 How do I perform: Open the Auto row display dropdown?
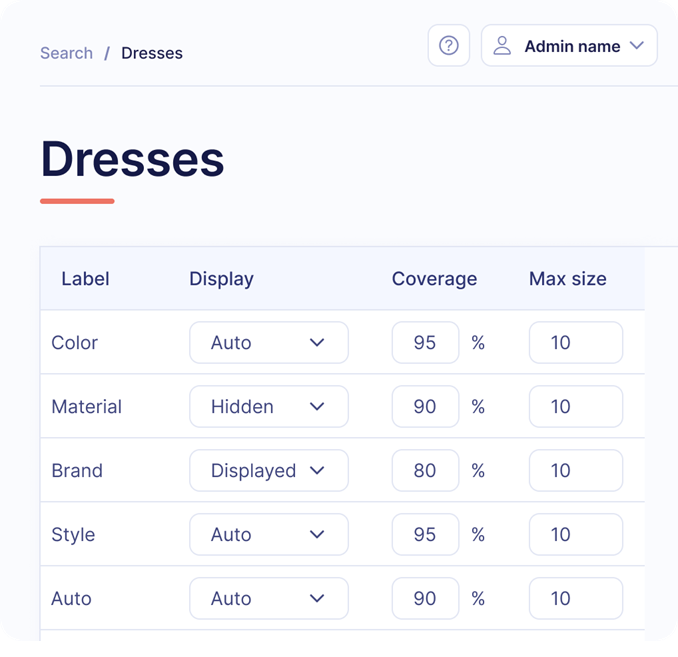(268, 599)
